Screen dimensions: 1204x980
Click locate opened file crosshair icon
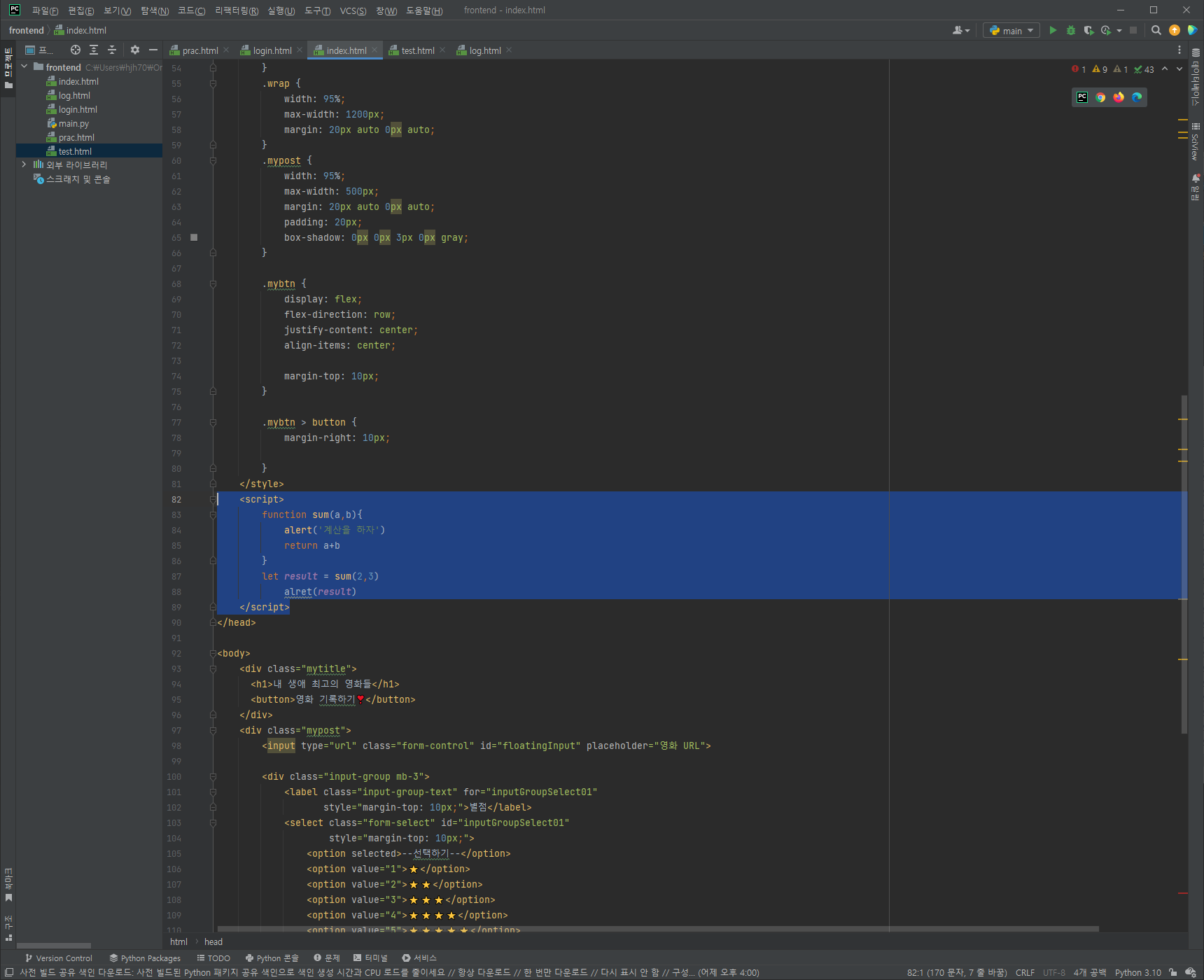point(76,50)
